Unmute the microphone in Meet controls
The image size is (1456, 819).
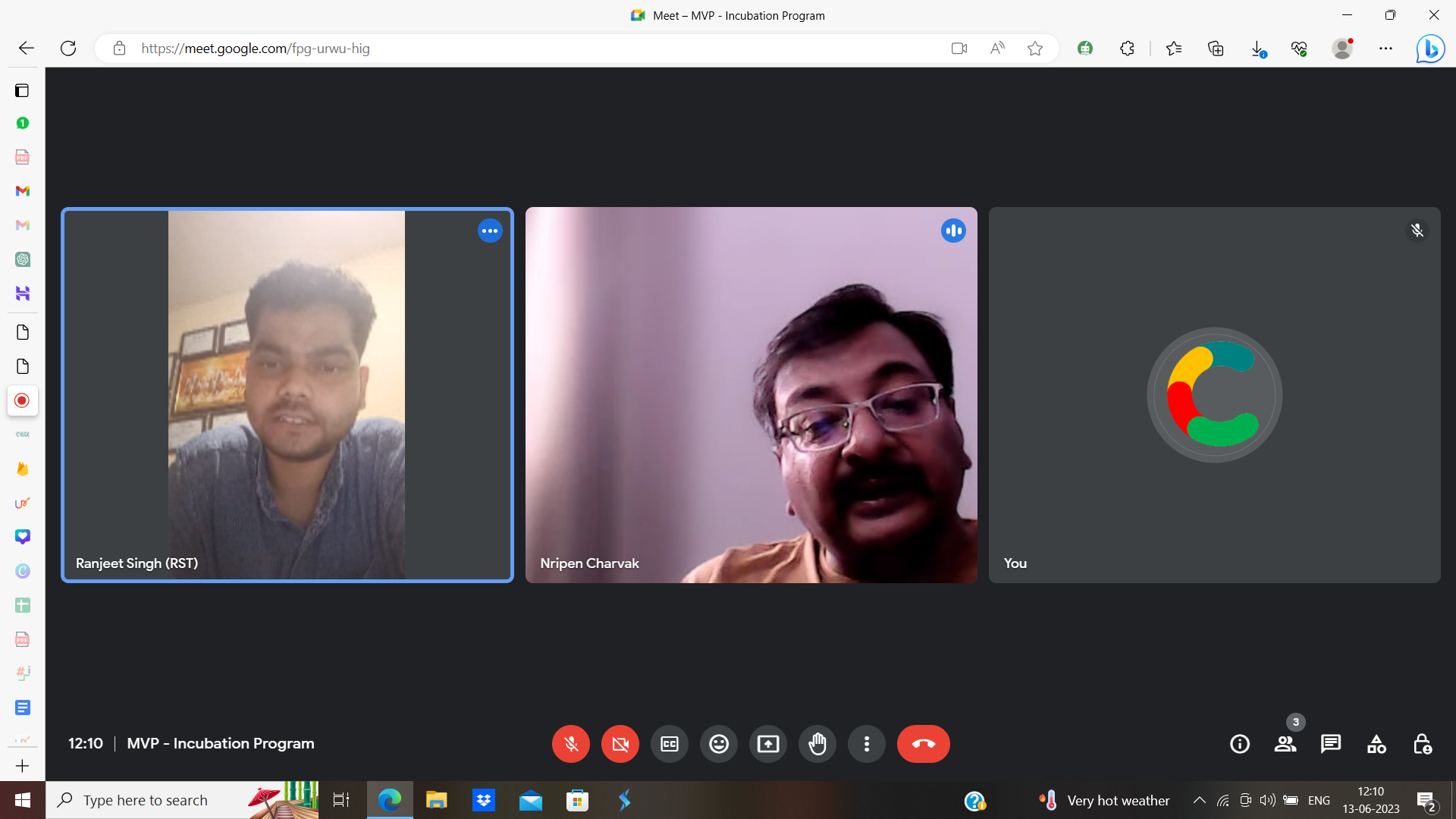click(571, 744)
